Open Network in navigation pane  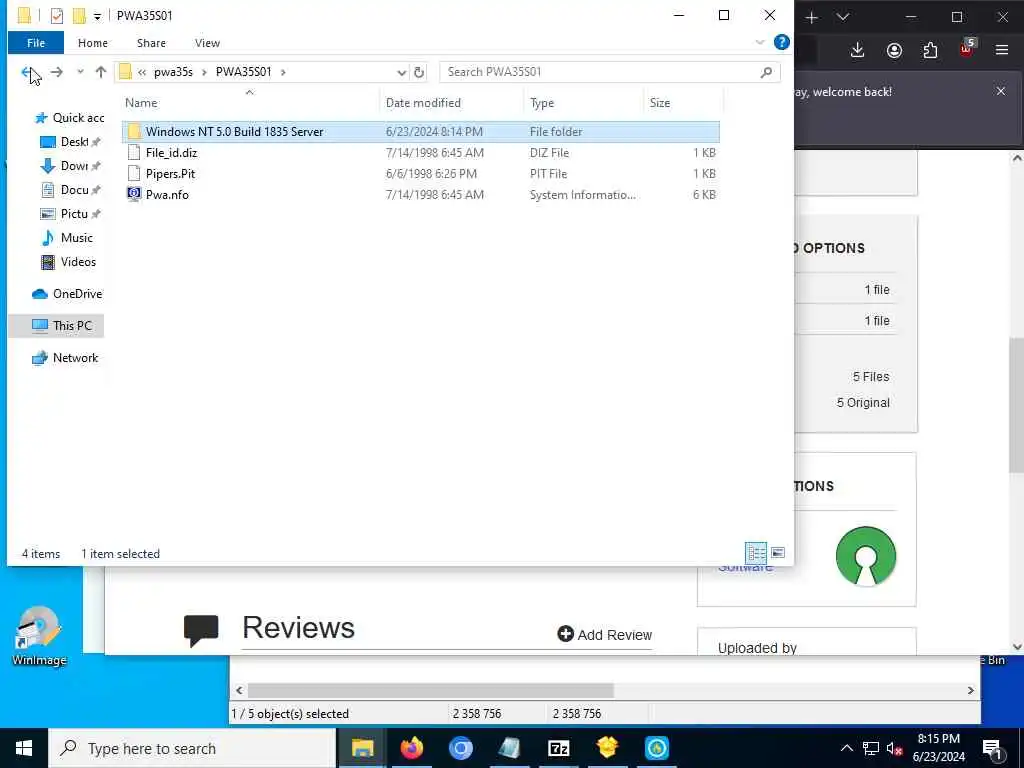click(x=65, y=358)
